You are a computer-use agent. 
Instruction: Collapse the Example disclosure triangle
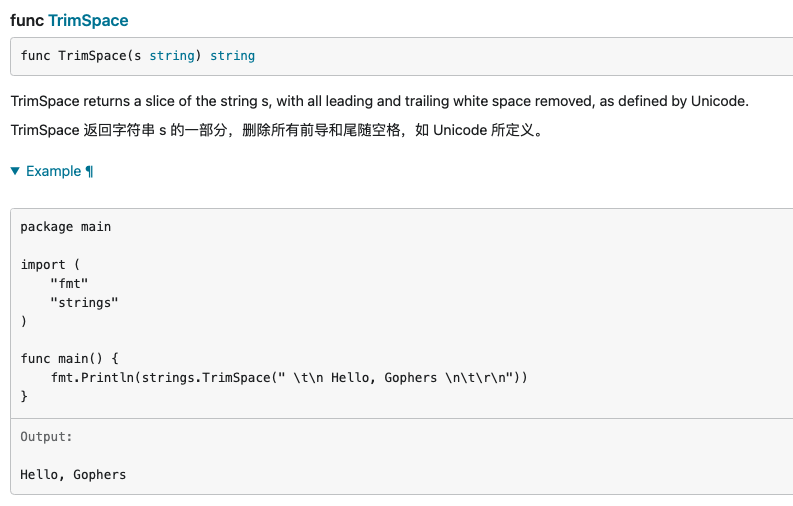(15, 171)
